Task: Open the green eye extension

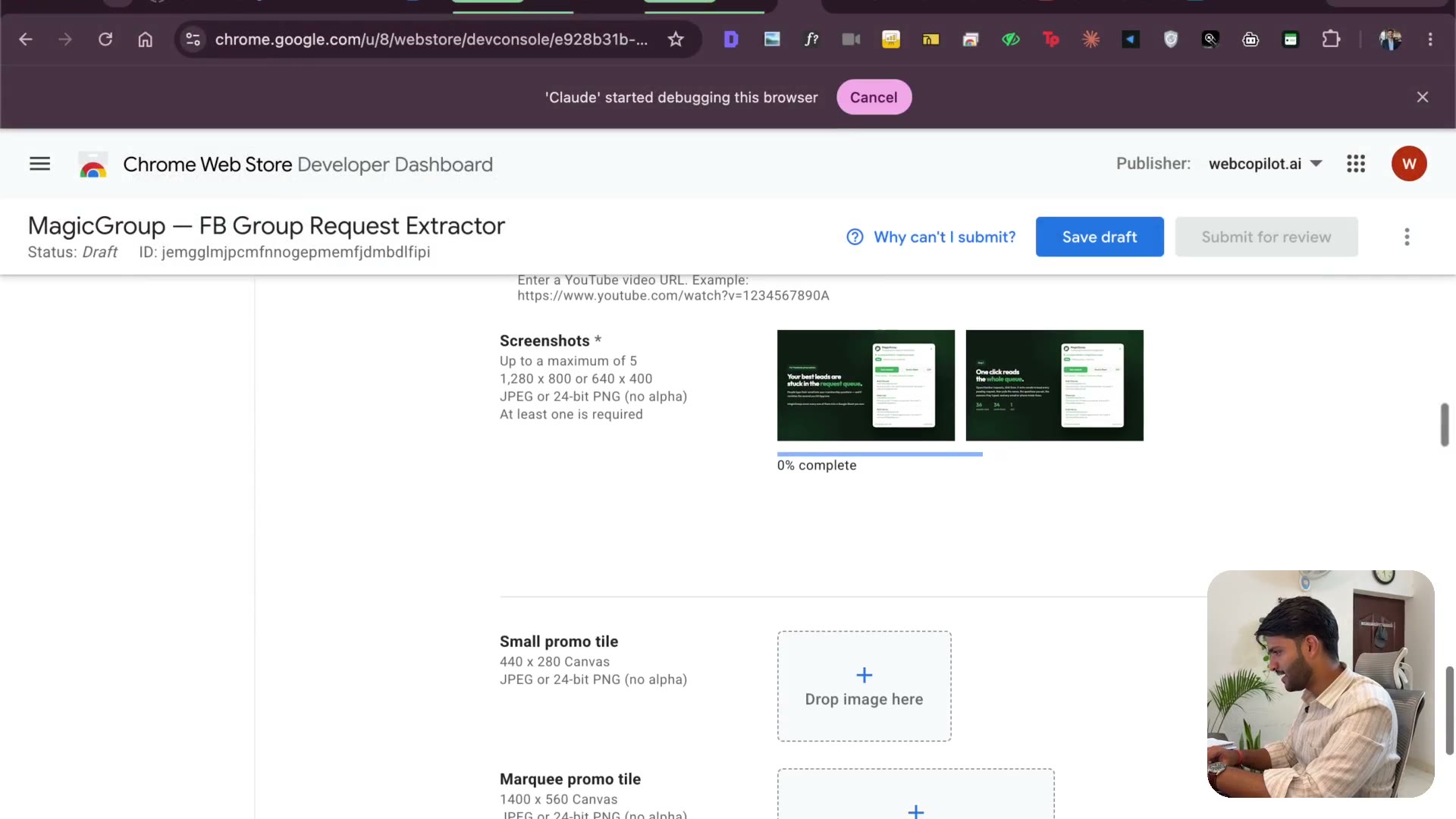Action: (x=1011, y=39)
